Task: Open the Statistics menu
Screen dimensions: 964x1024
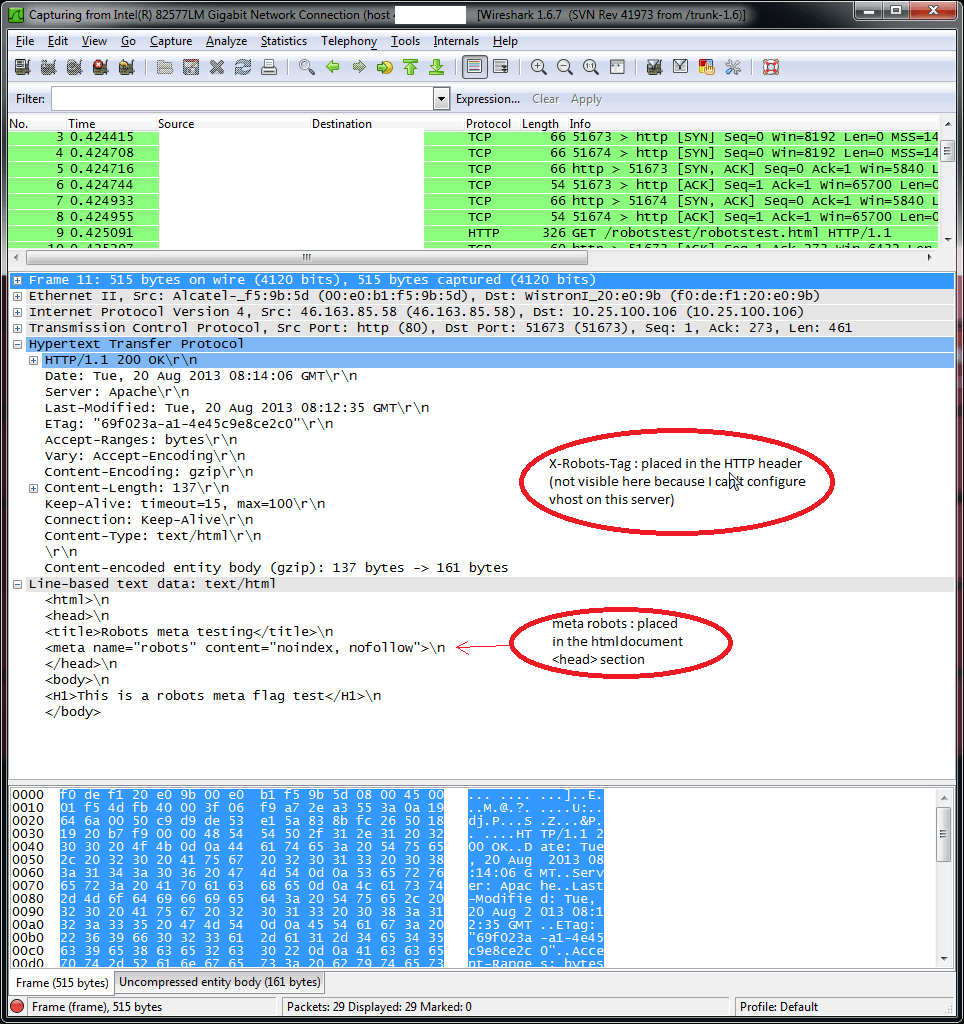Action: 284,41
